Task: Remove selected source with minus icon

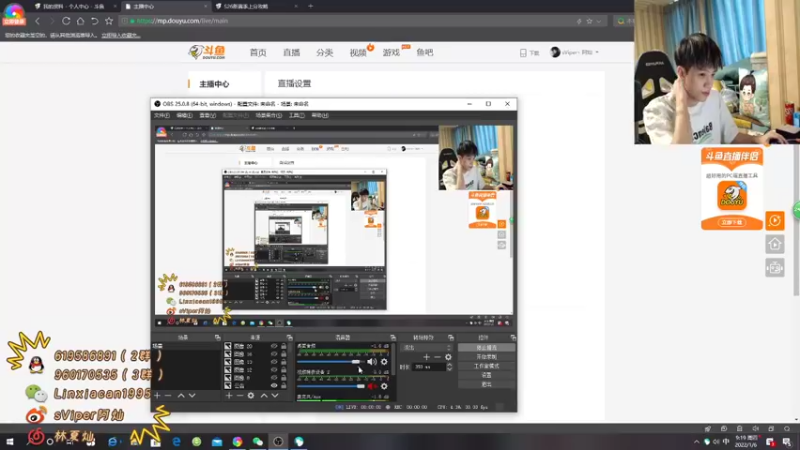Action: click(x=239, y=395)
